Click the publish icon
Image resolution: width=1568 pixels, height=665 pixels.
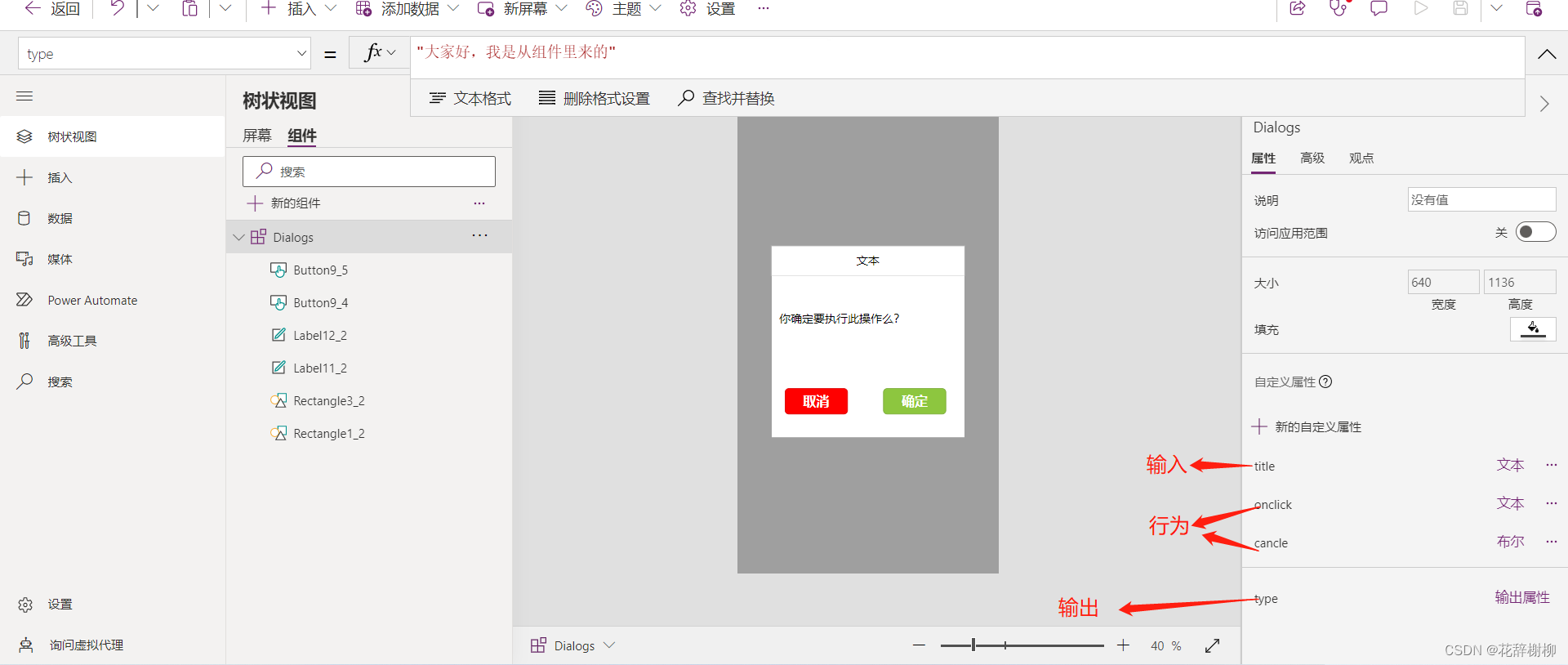pyautogui.click(x=1534, y=8)
